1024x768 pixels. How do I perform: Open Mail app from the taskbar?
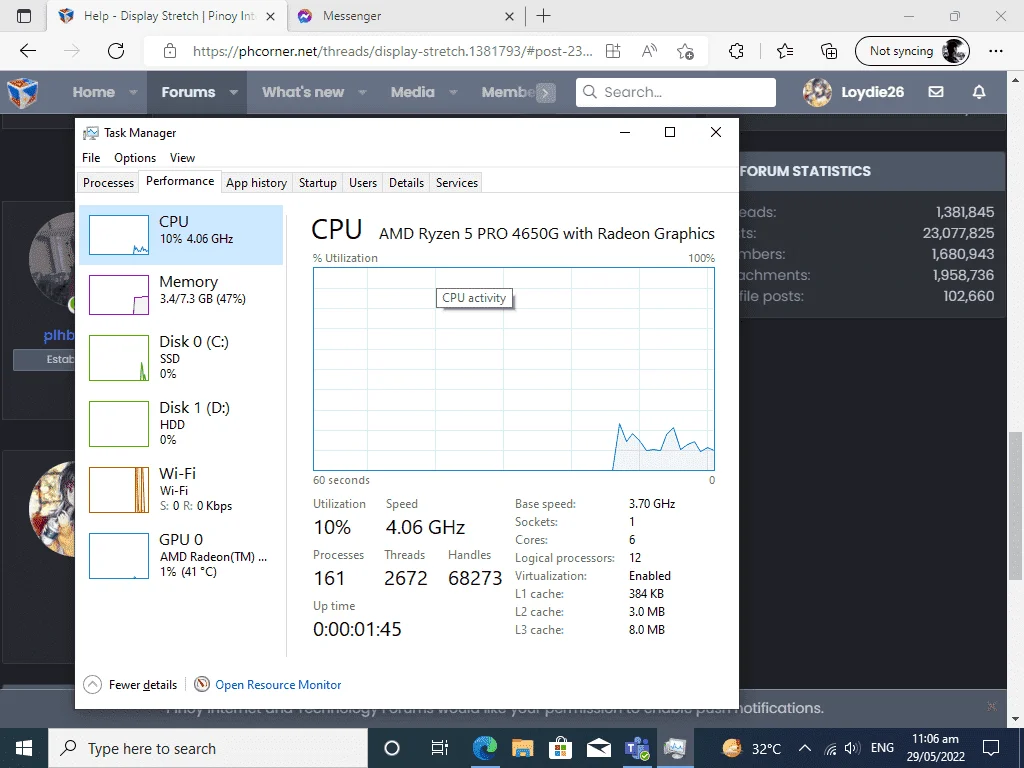[598, 748]
